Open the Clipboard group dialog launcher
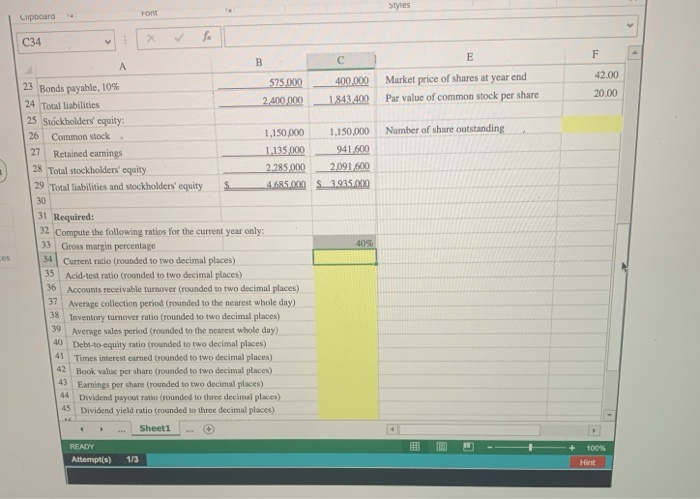Screen dimensions: 700x499 click(x=70, y=17)
